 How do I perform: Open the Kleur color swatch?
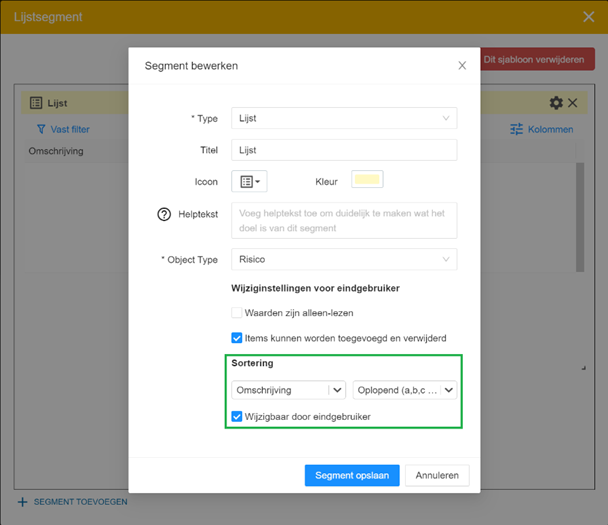(x=367, y=179)
